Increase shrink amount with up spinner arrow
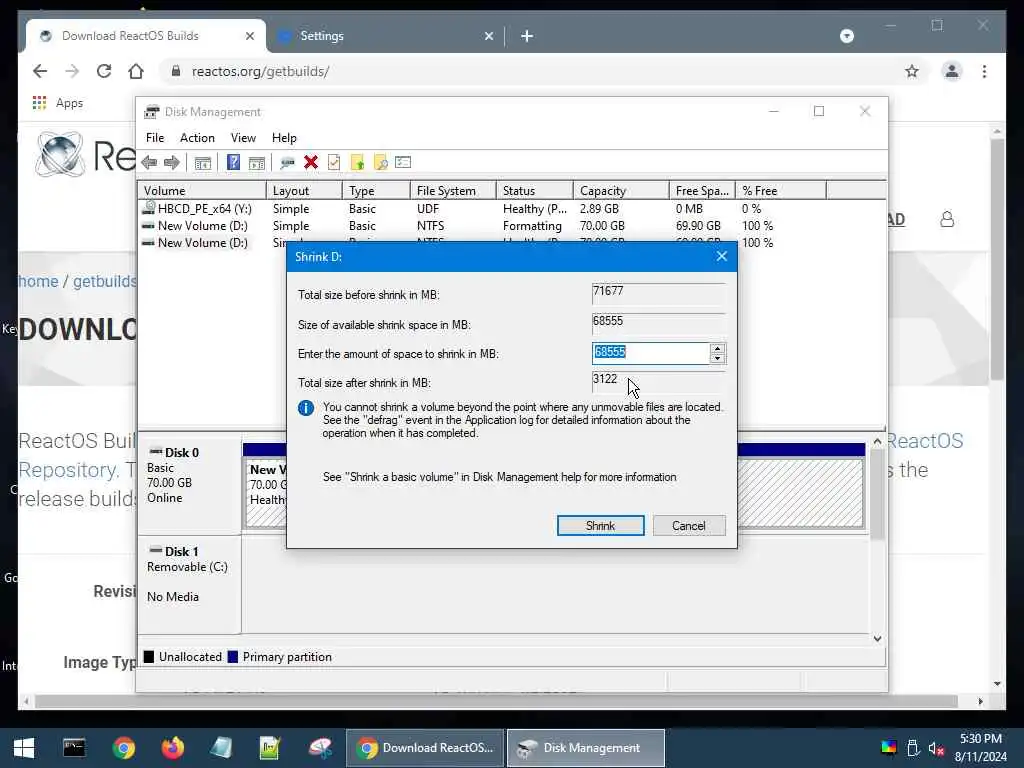 (717, 349)
